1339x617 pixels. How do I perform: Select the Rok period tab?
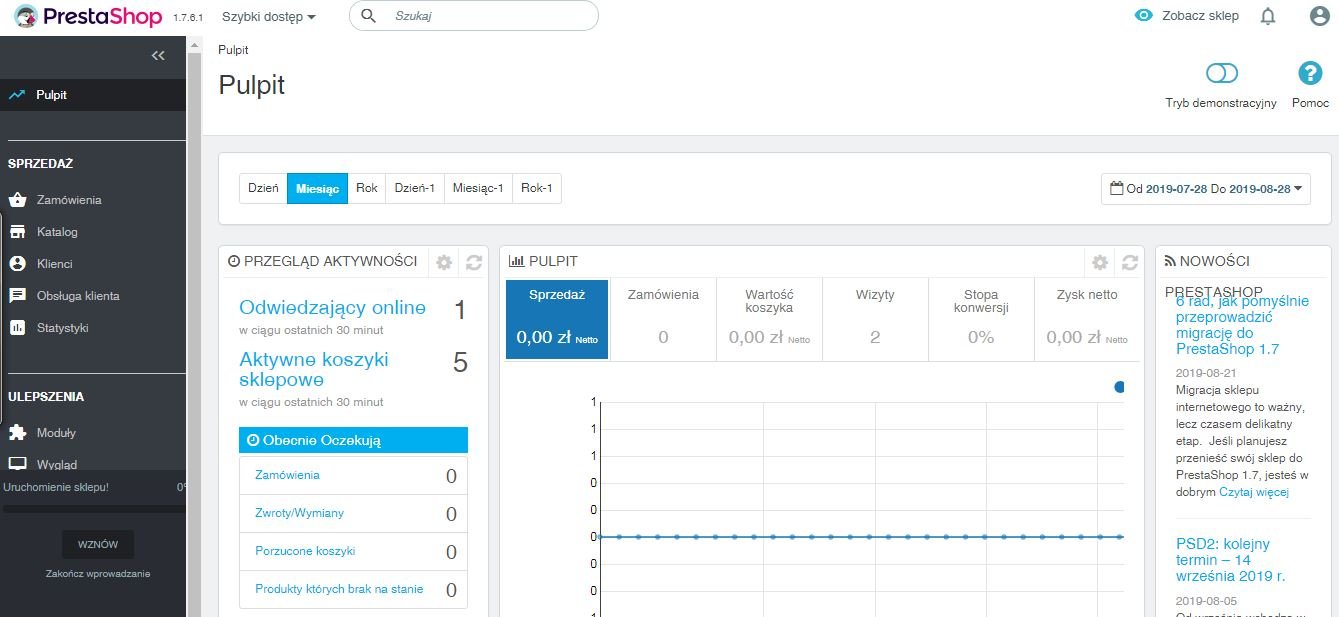click(367, 188)
